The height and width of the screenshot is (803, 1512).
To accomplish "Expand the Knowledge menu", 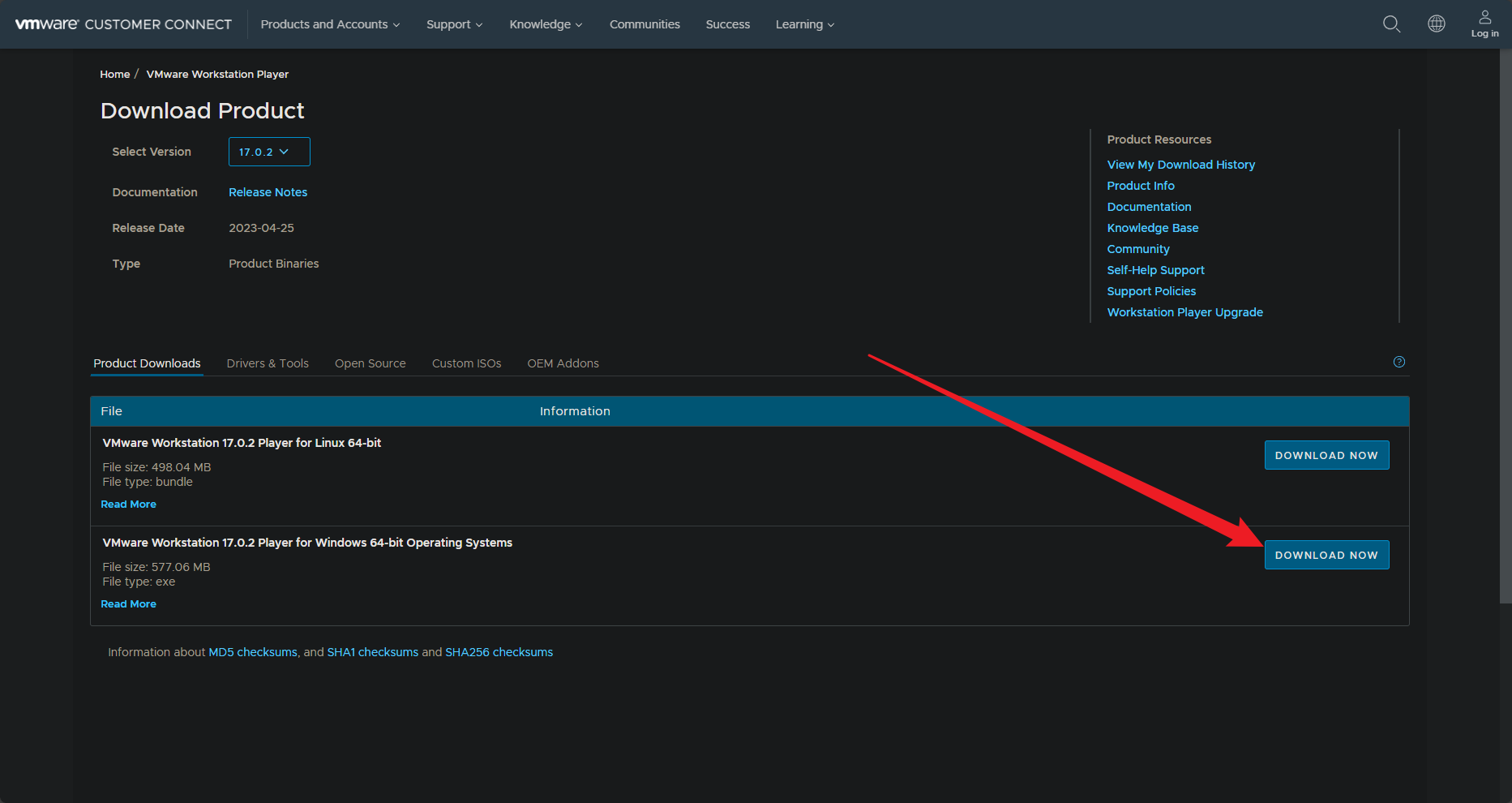I will [x=546, y=24].
